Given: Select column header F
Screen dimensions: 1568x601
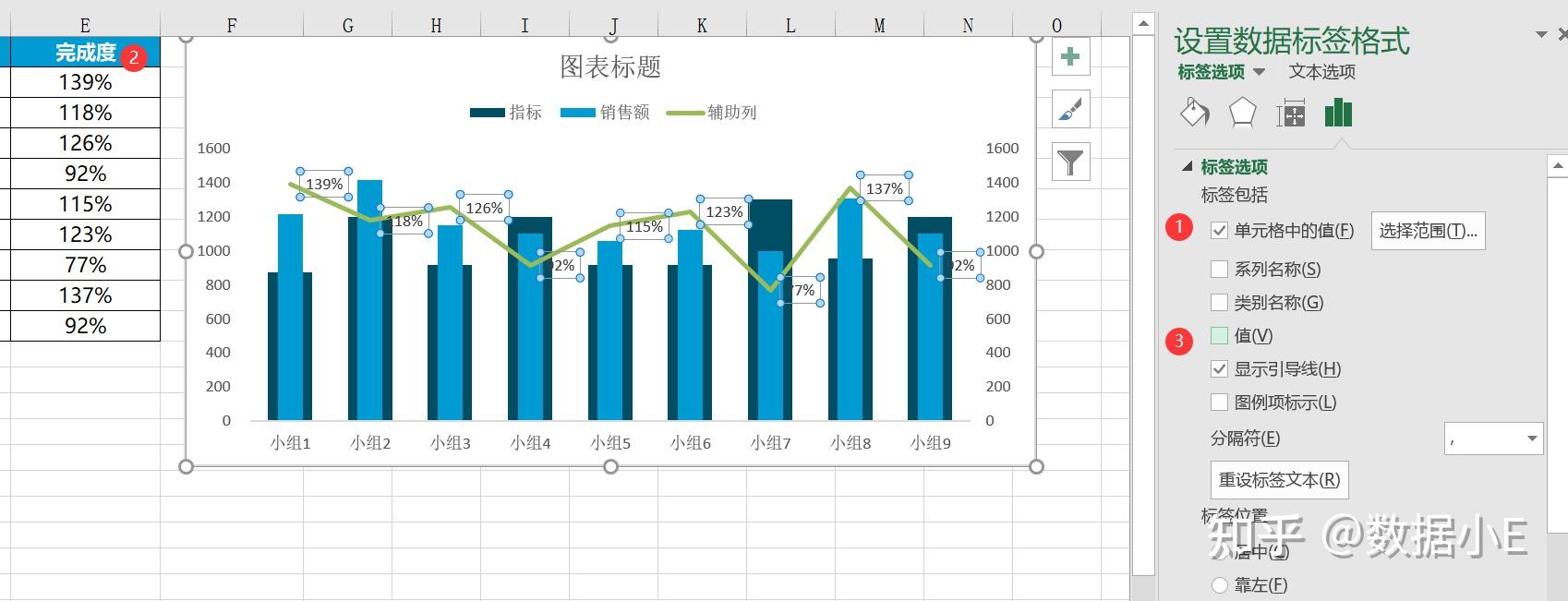Looking at the screenshot, I should click(x=232, y=26).
